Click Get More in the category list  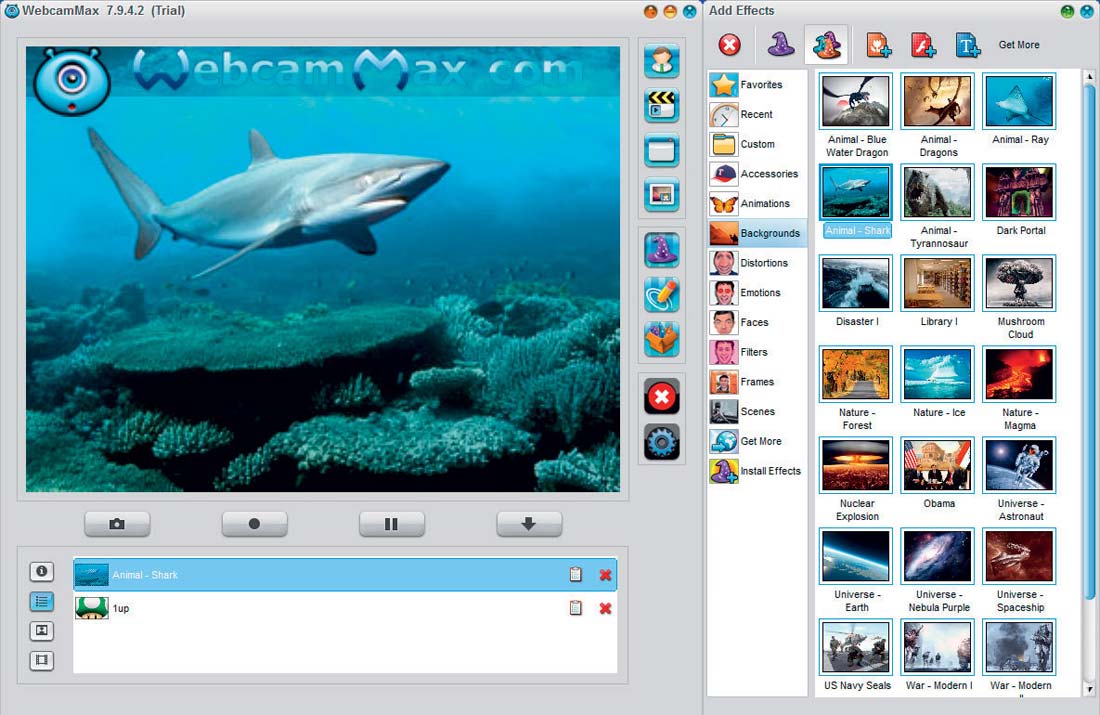757,441
